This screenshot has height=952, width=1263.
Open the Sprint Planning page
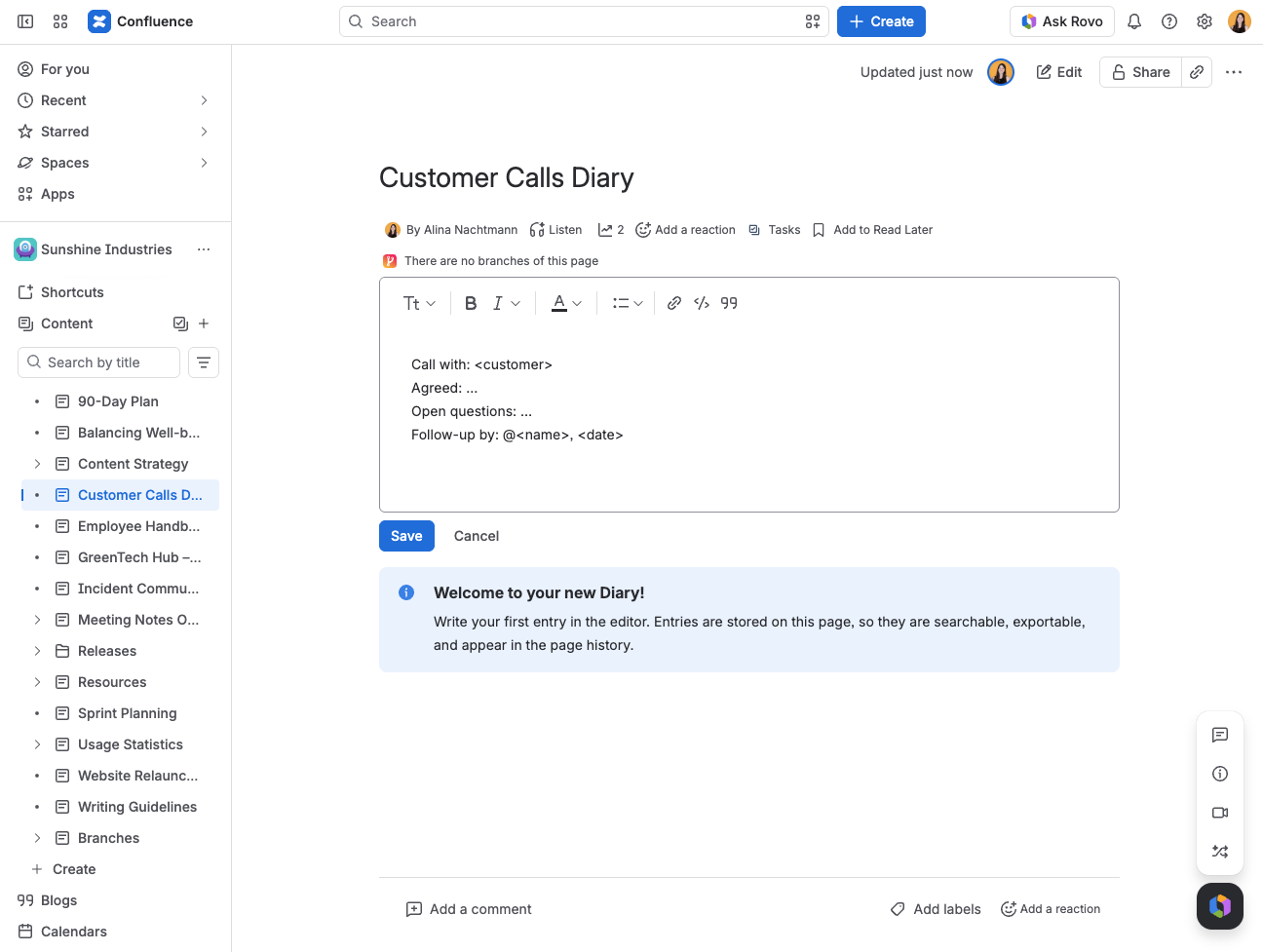127,713
